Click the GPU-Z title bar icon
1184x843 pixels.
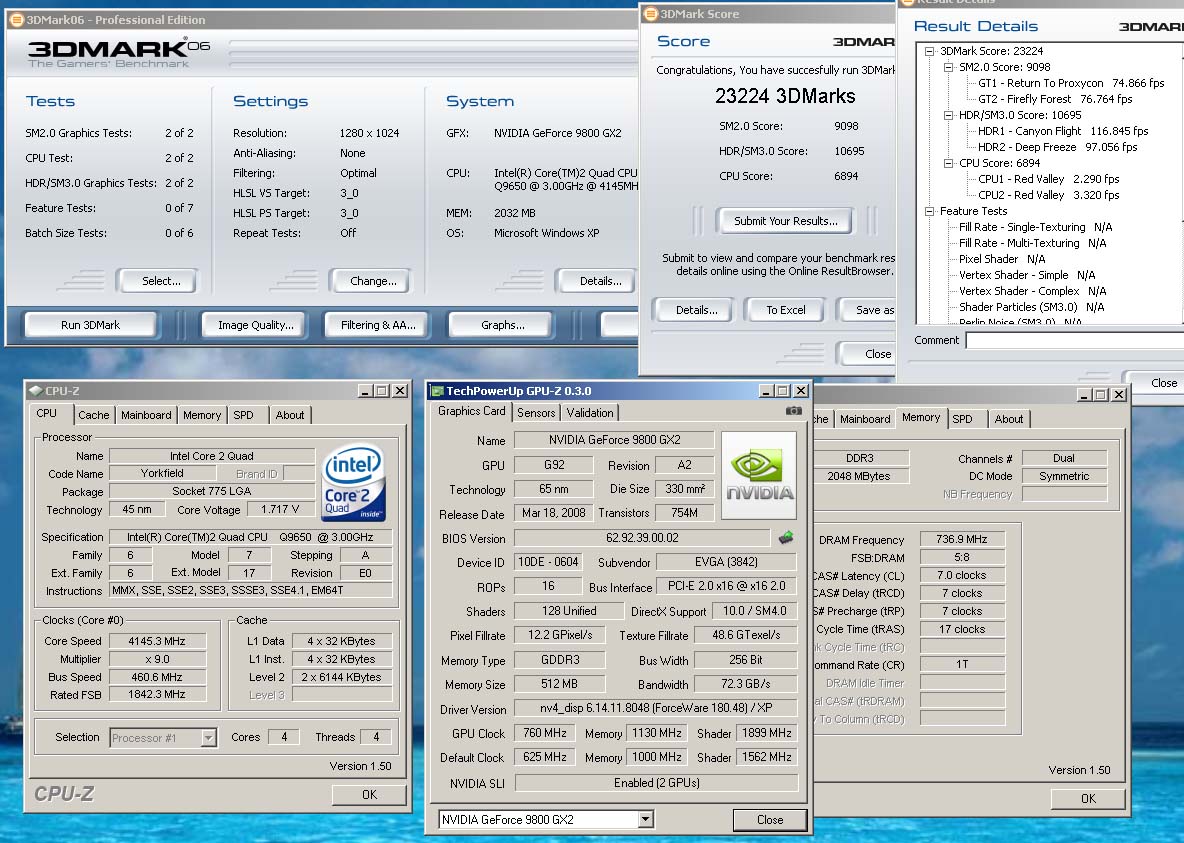pyautogui.click(x=436, y=391)
